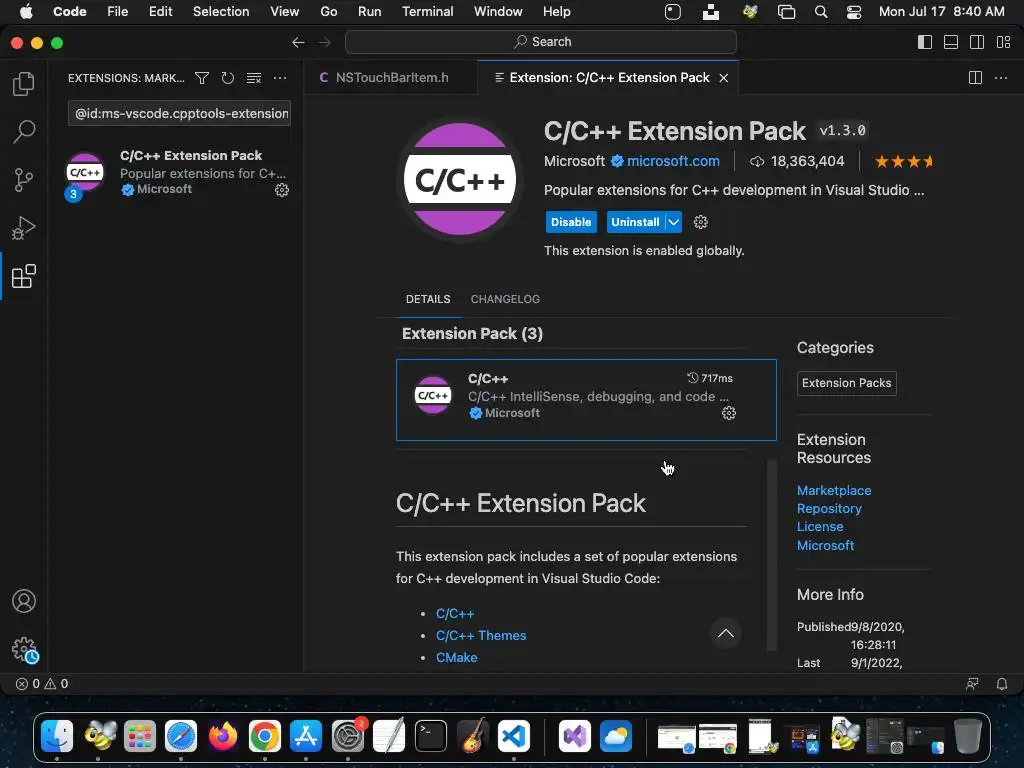Open the C/C++ extension card in pack
This screenshot has height=768, width=1024.
point(586,400)
